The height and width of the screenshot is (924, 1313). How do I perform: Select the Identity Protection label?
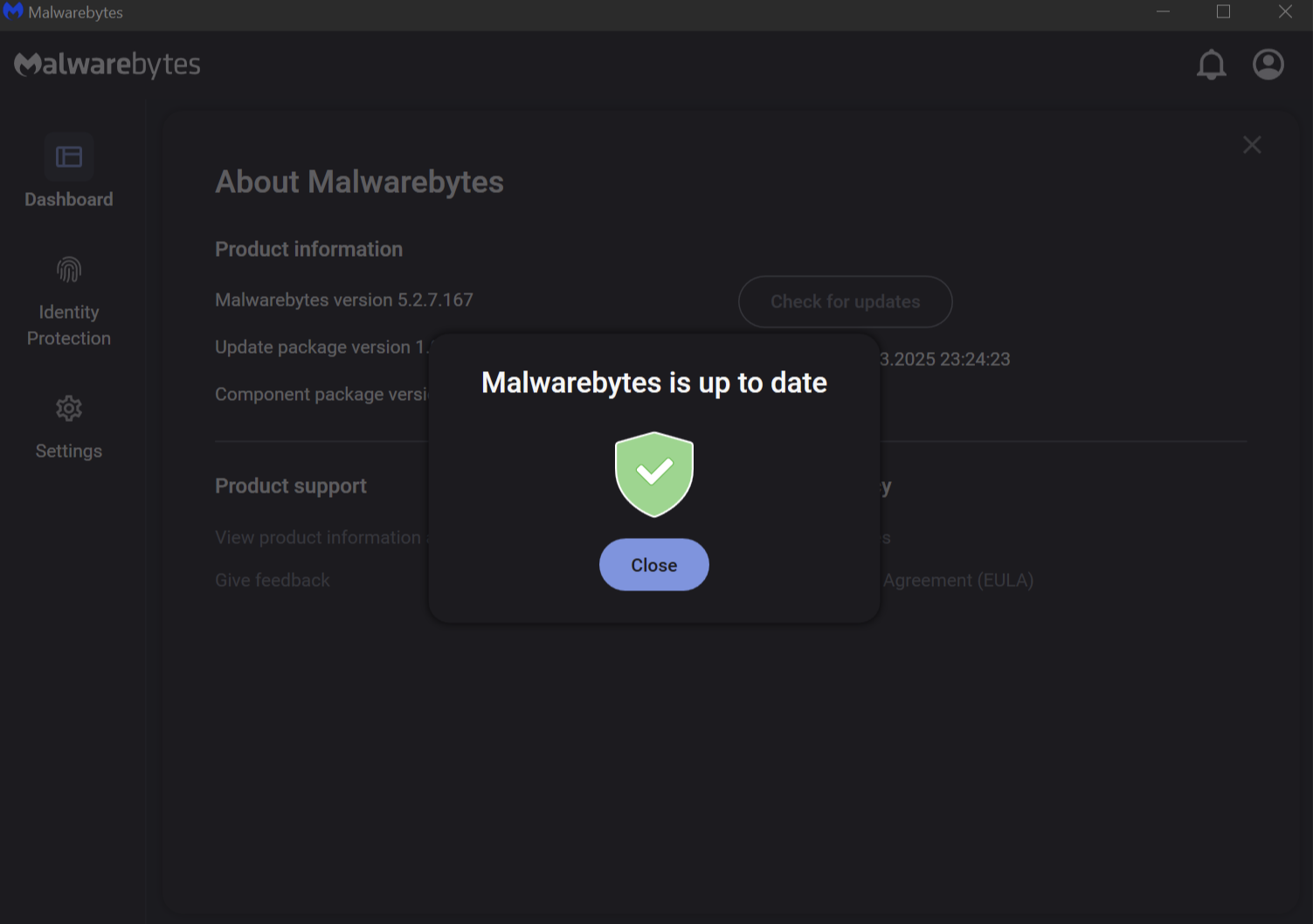coord(69,325)
